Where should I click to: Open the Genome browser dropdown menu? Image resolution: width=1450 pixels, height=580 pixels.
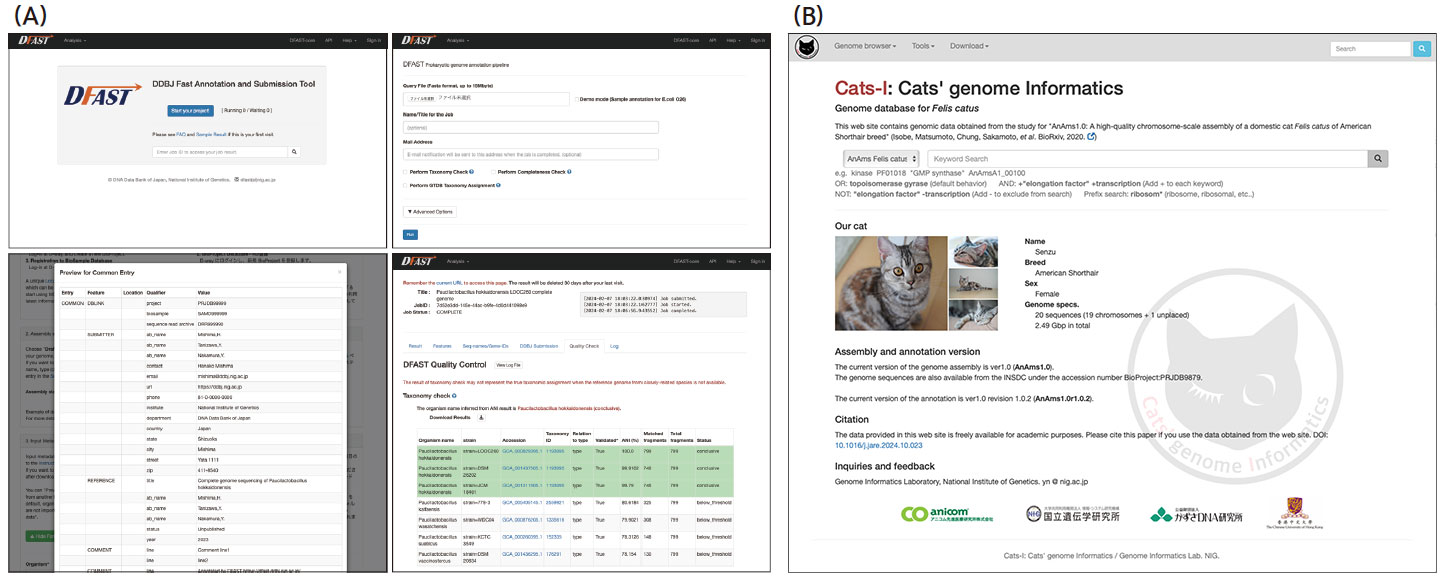point(864,47)
